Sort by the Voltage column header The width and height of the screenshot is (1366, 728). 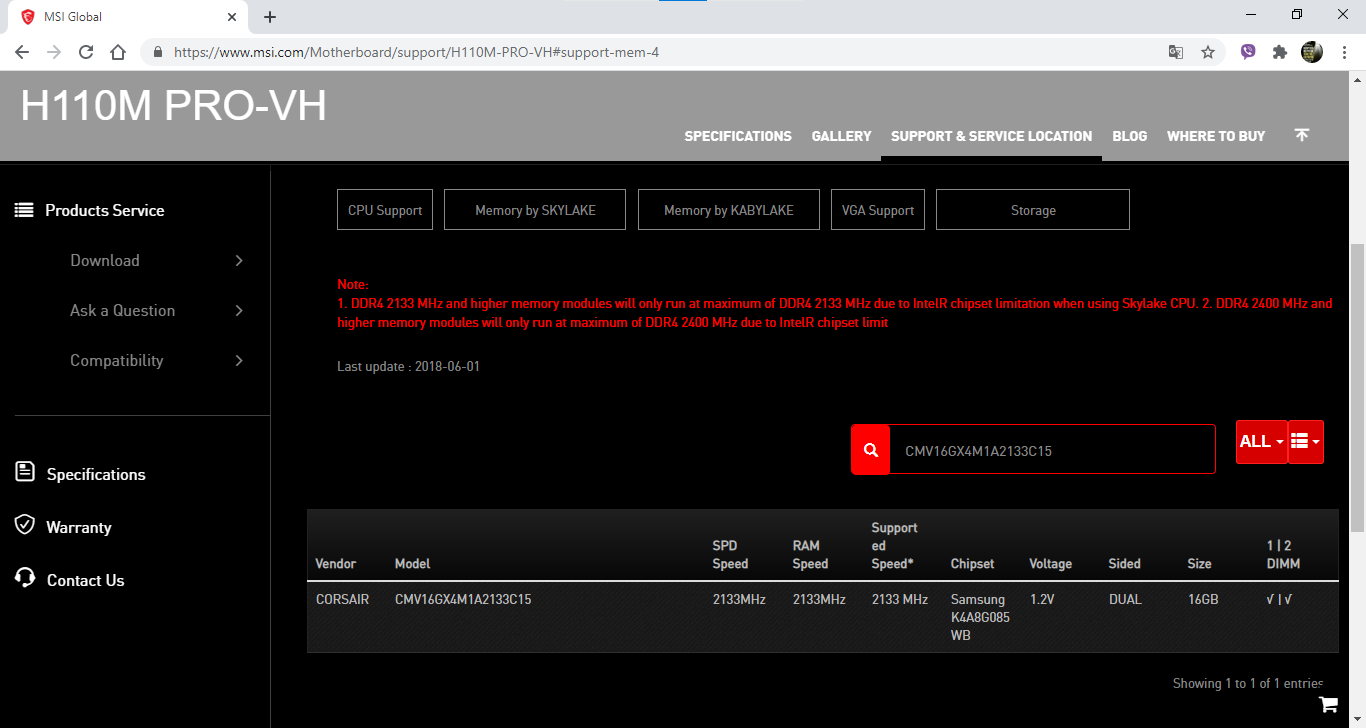click(x=1051, y=564)
